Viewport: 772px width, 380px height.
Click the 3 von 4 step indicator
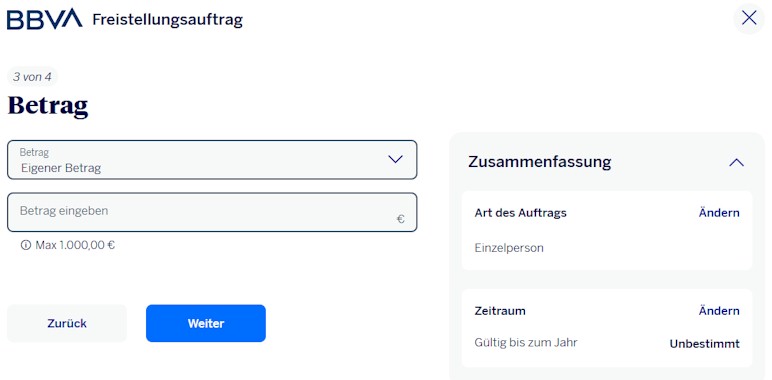32,77
